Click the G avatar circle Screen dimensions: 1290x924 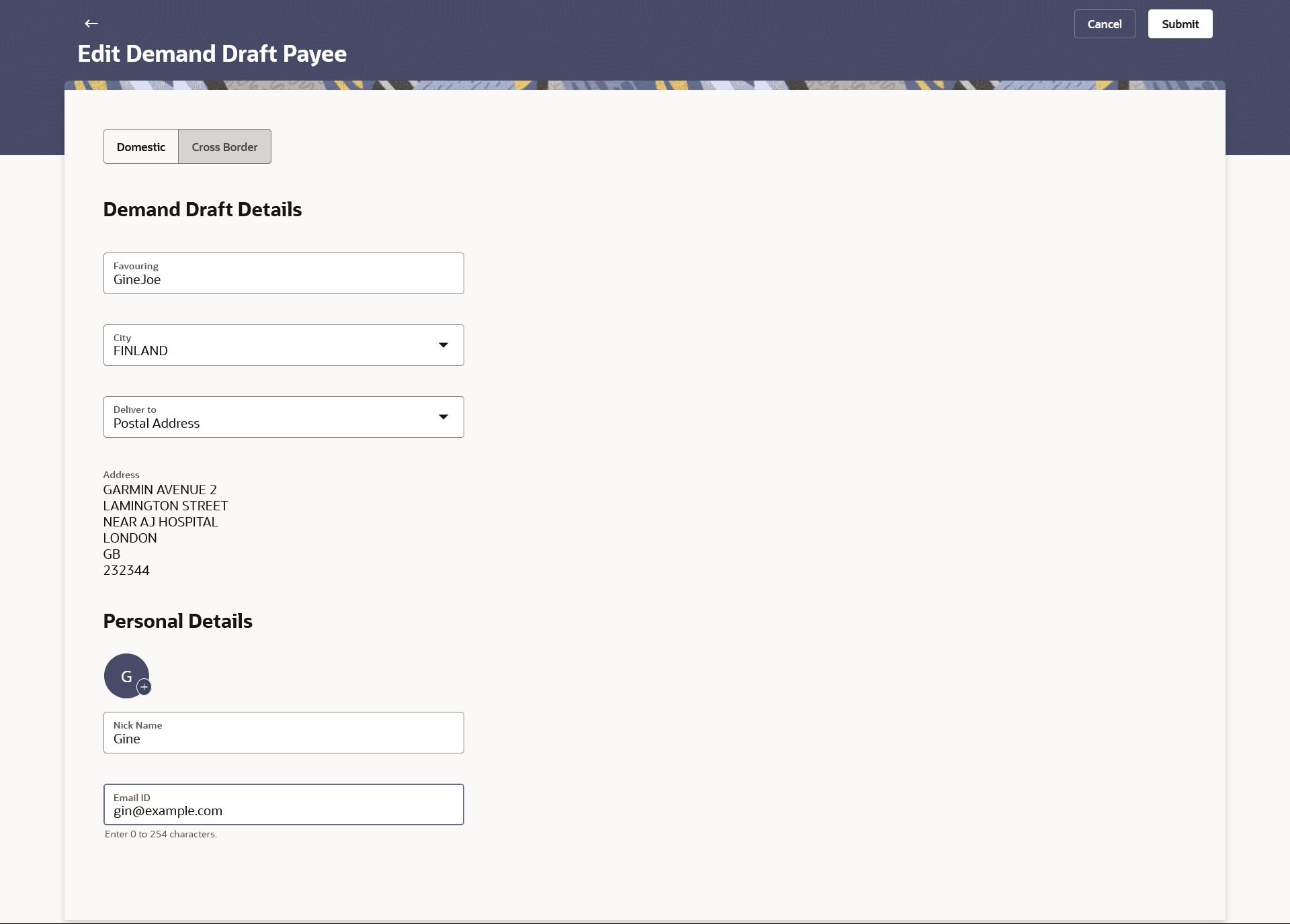(124, 674)
